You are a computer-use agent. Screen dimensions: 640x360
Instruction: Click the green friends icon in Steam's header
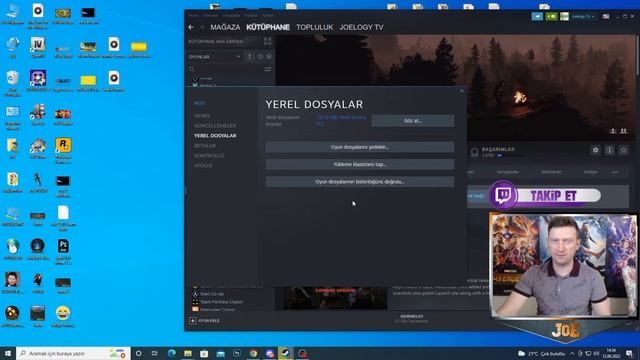click(x=551, y=16)
